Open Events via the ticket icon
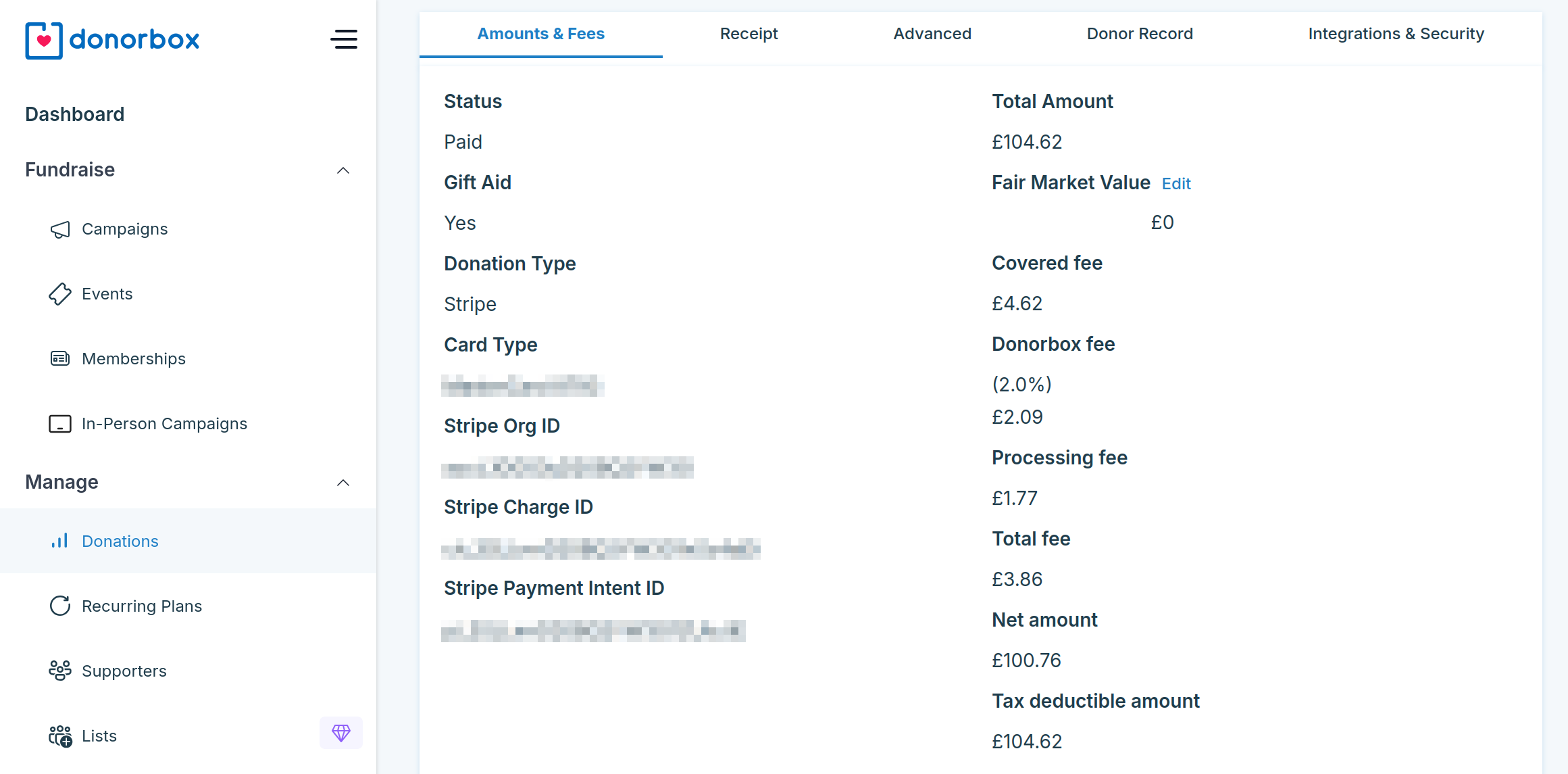The image size is (1568, 774). (60, 294)
